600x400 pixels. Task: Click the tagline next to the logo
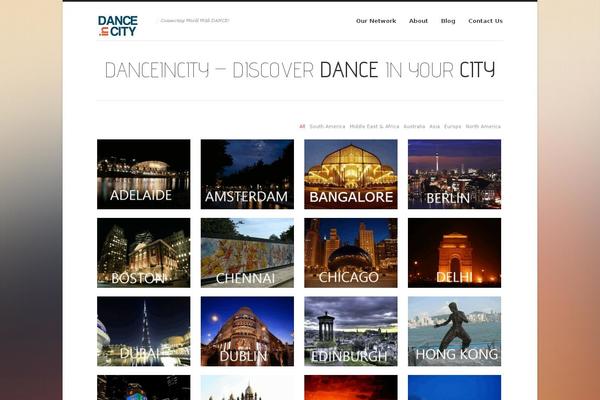[x=195, y=21]
